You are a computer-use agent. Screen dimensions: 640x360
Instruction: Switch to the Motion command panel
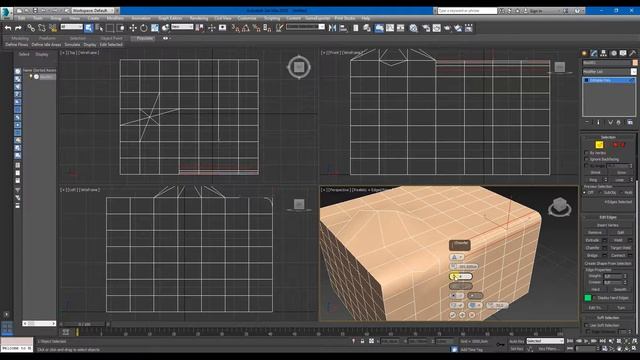[x=613, y=53]
